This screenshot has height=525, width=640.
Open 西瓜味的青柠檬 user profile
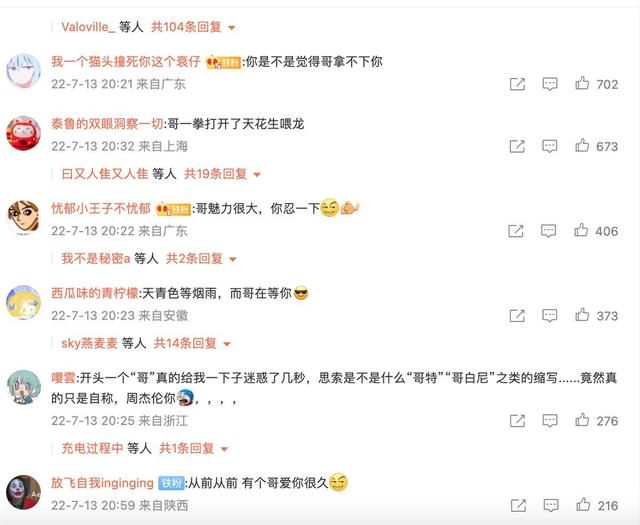[x=95, y=293]
